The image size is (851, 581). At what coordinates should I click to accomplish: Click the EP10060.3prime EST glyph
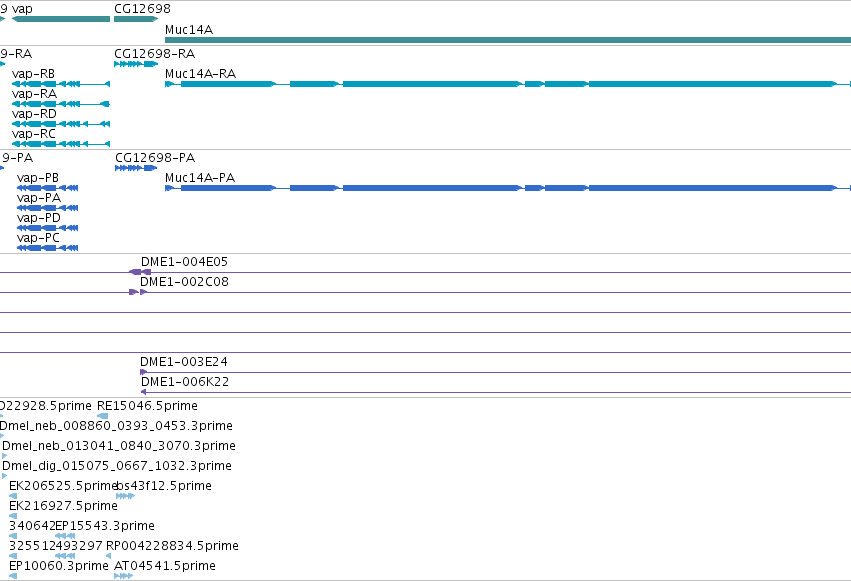(13, 576)
